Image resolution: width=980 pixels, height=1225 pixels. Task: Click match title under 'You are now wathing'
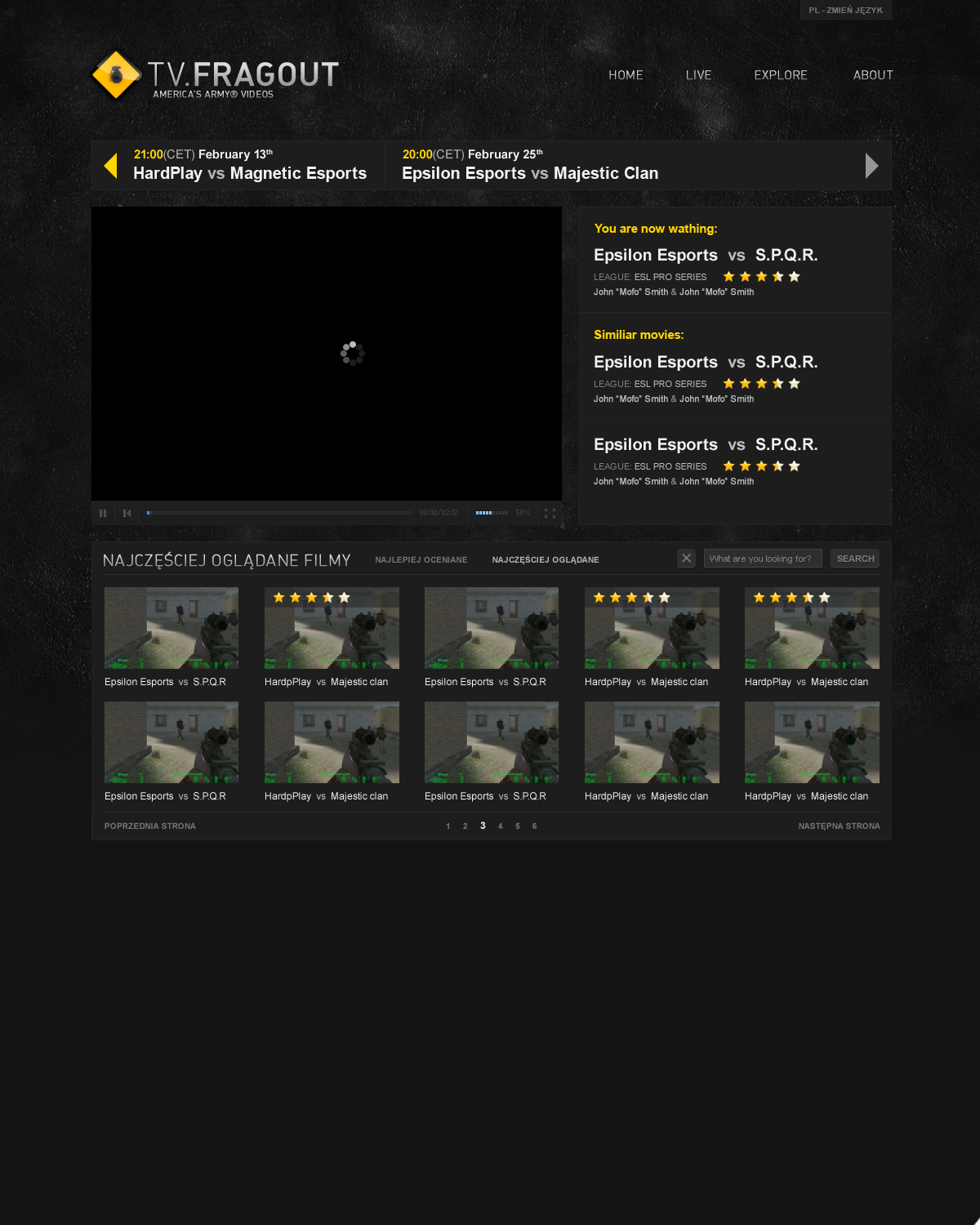[x=706, y=255]
